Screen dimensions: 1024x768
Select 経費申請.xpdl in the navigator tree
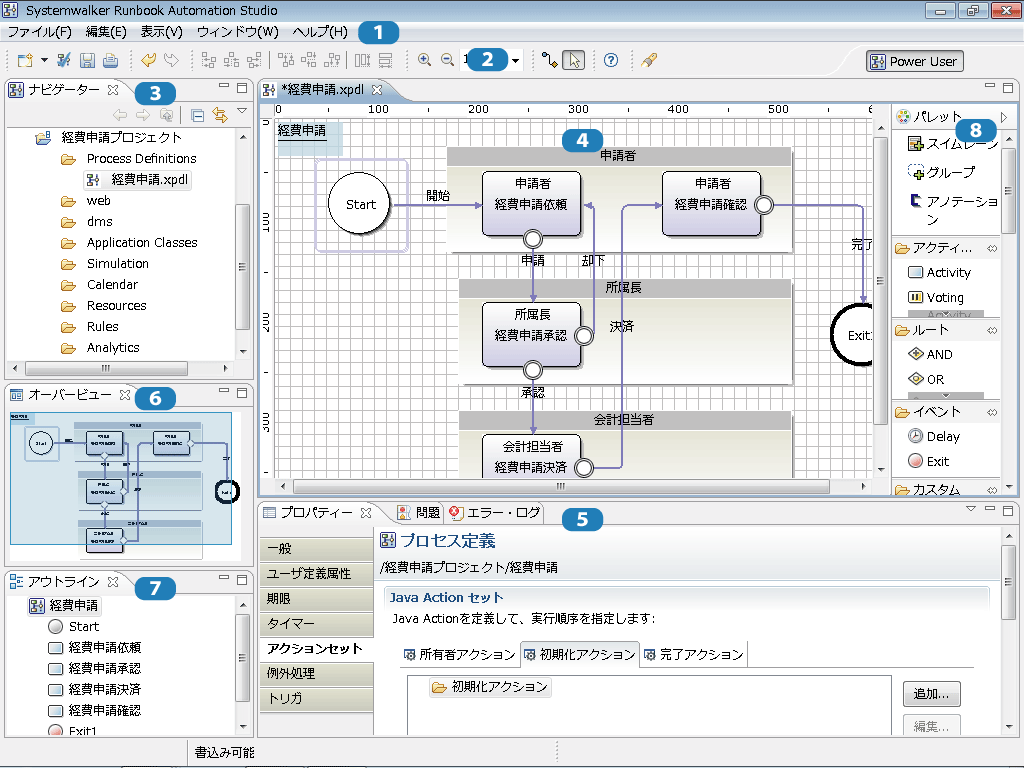(x=138, y=180)
